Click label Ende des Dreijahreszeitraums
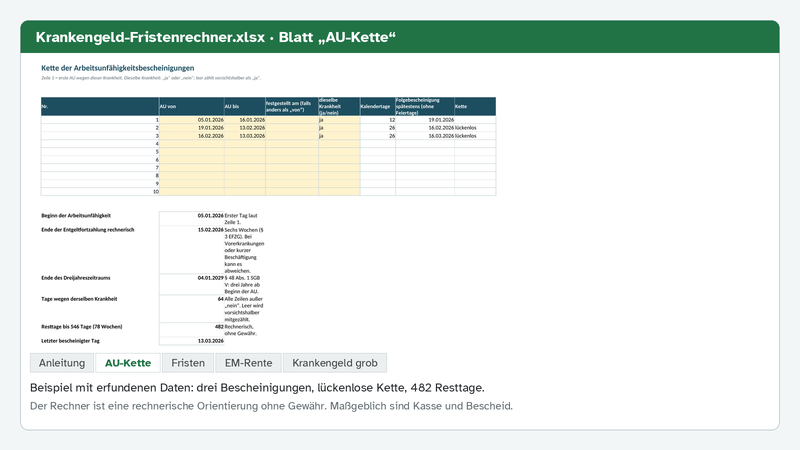This screenshot has height=450, width=800. pyautogui.click(x=76, y=278)
